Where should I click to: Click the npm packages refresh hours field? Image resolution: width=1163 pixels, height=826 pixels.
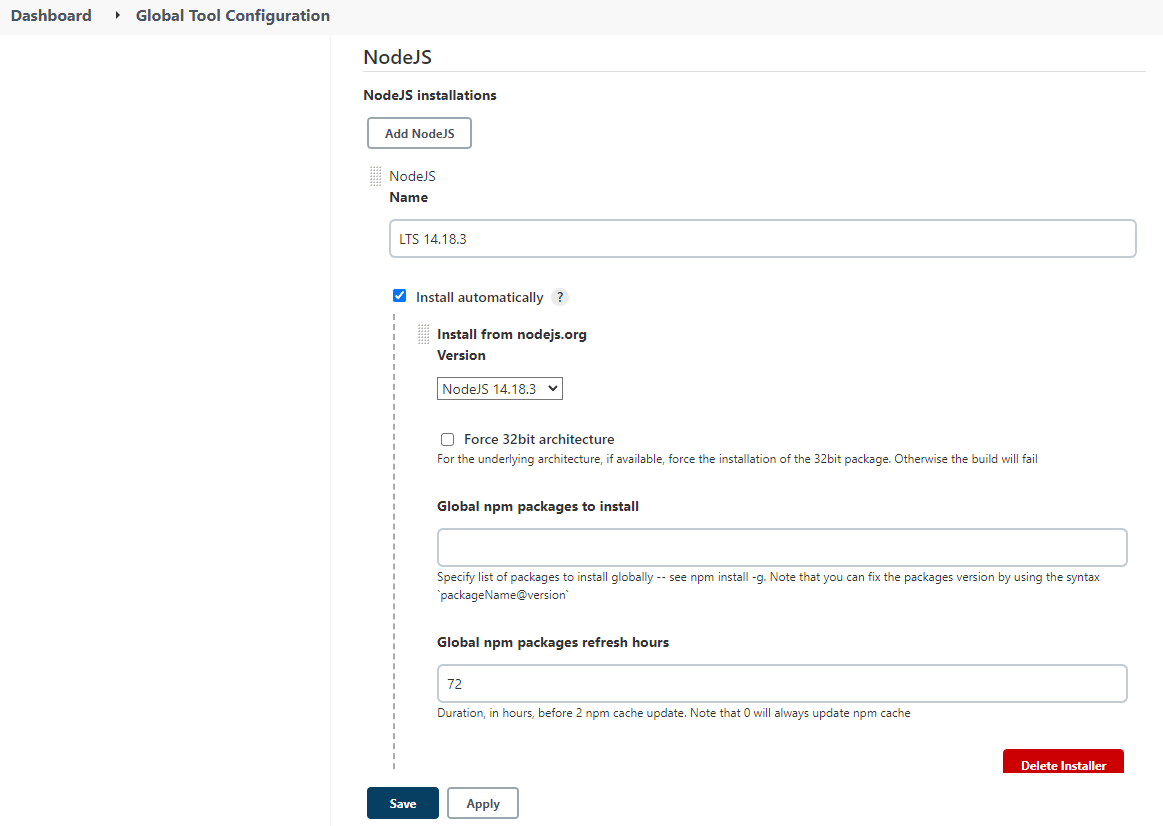click(x=782, y=684)
